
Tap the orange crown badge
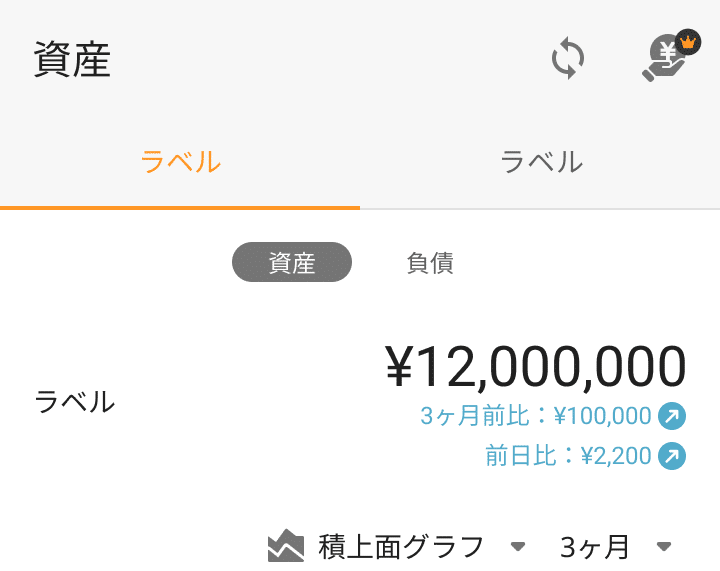687,42
